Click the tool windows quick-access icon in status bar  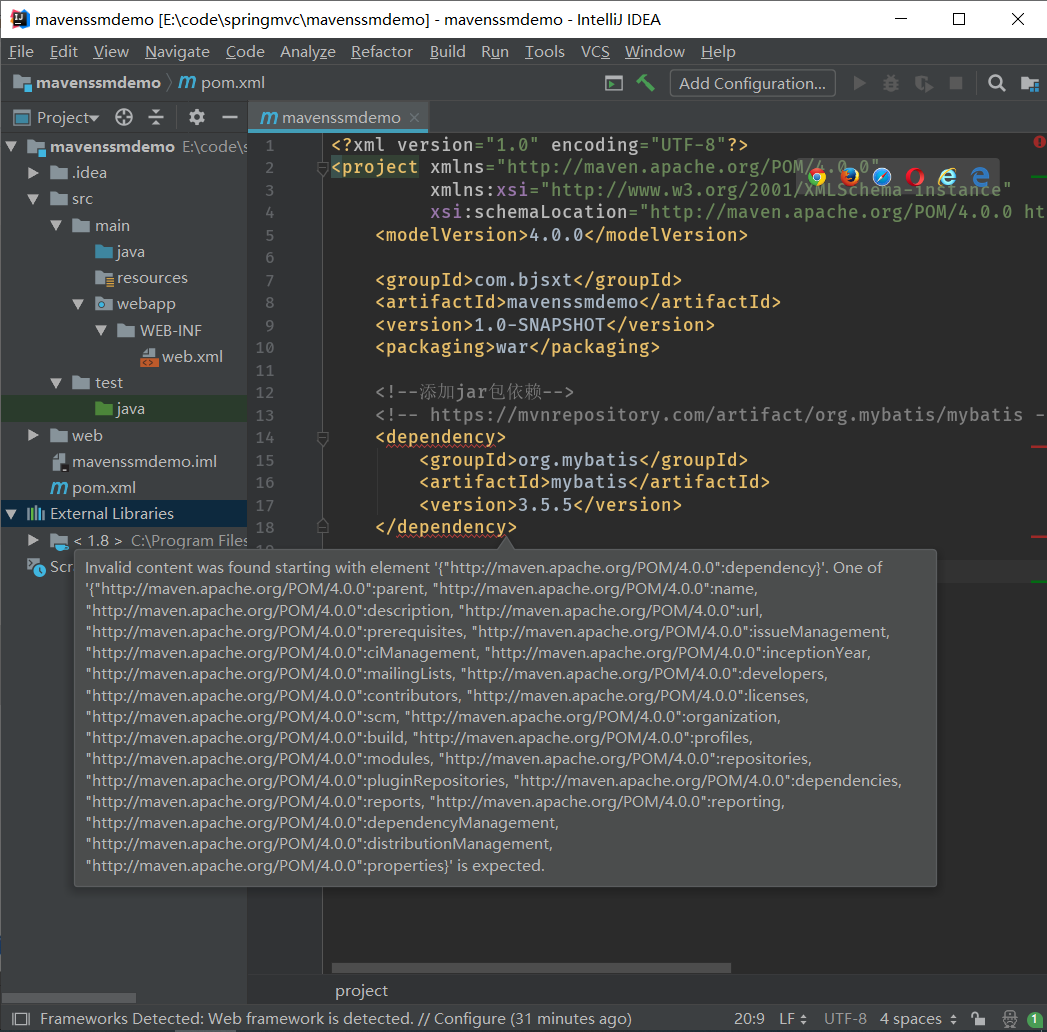[x=21, y=1019]
